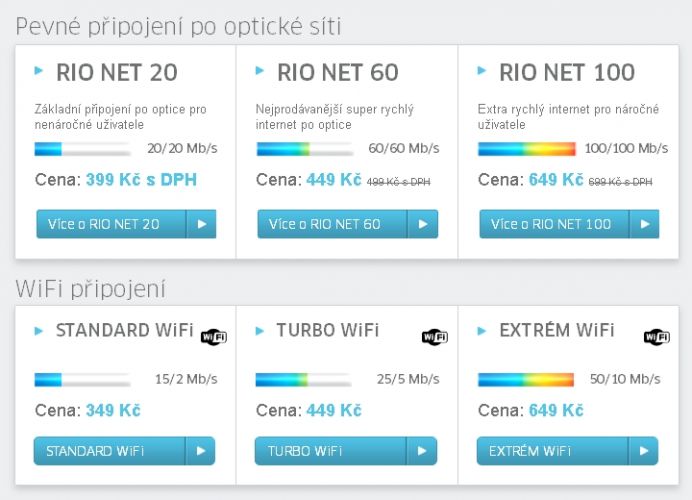Click the arrow on EXTRÉM WiFi button

[644, 451]
